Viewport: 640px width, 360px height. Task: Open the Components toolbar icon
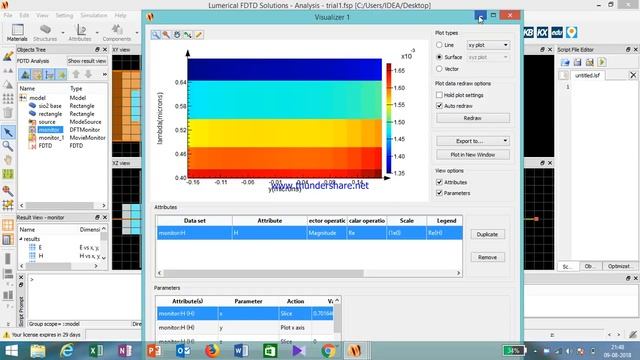117,32
